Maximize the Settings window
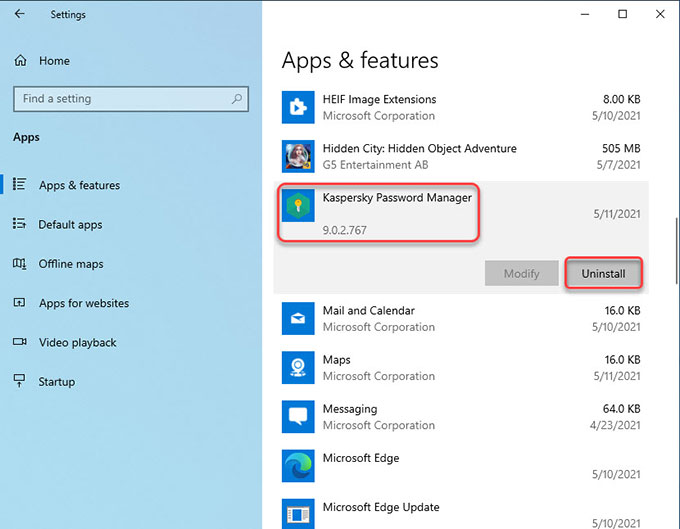This screenshot has width=680, height=529. pos(622,14)
